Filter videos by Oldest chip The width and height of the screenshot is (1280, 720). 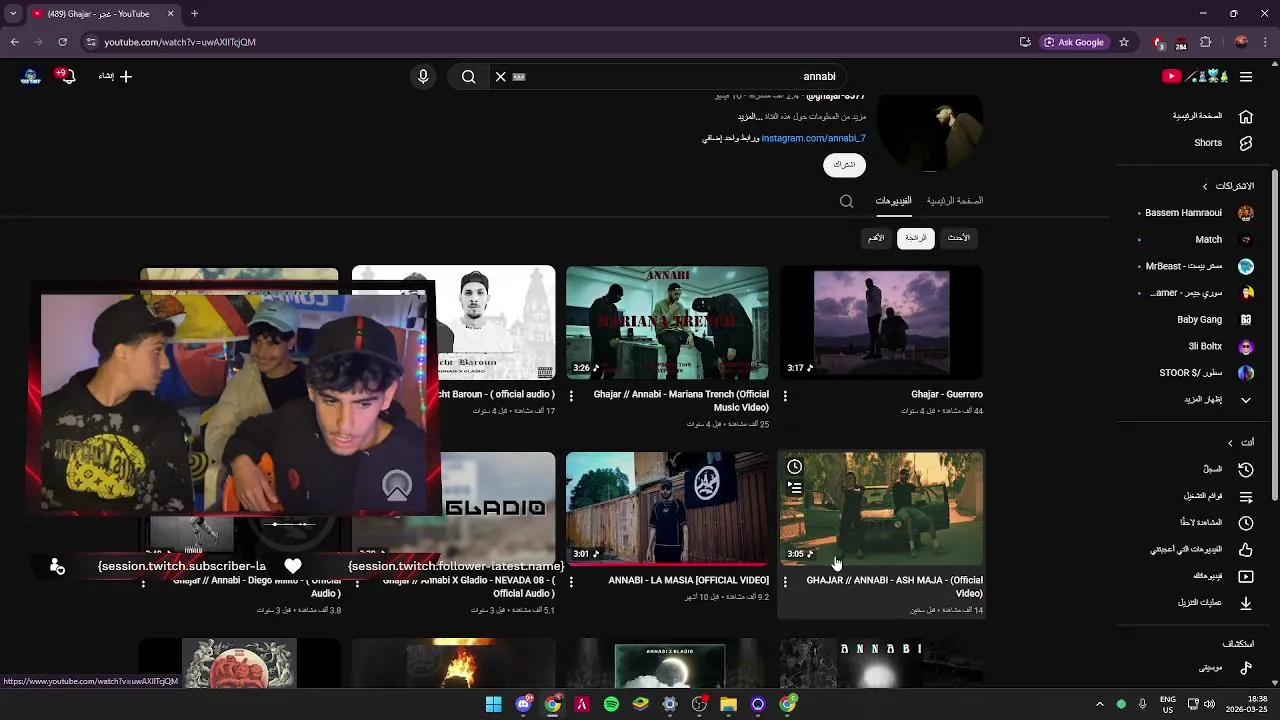[x=876, y=238]
